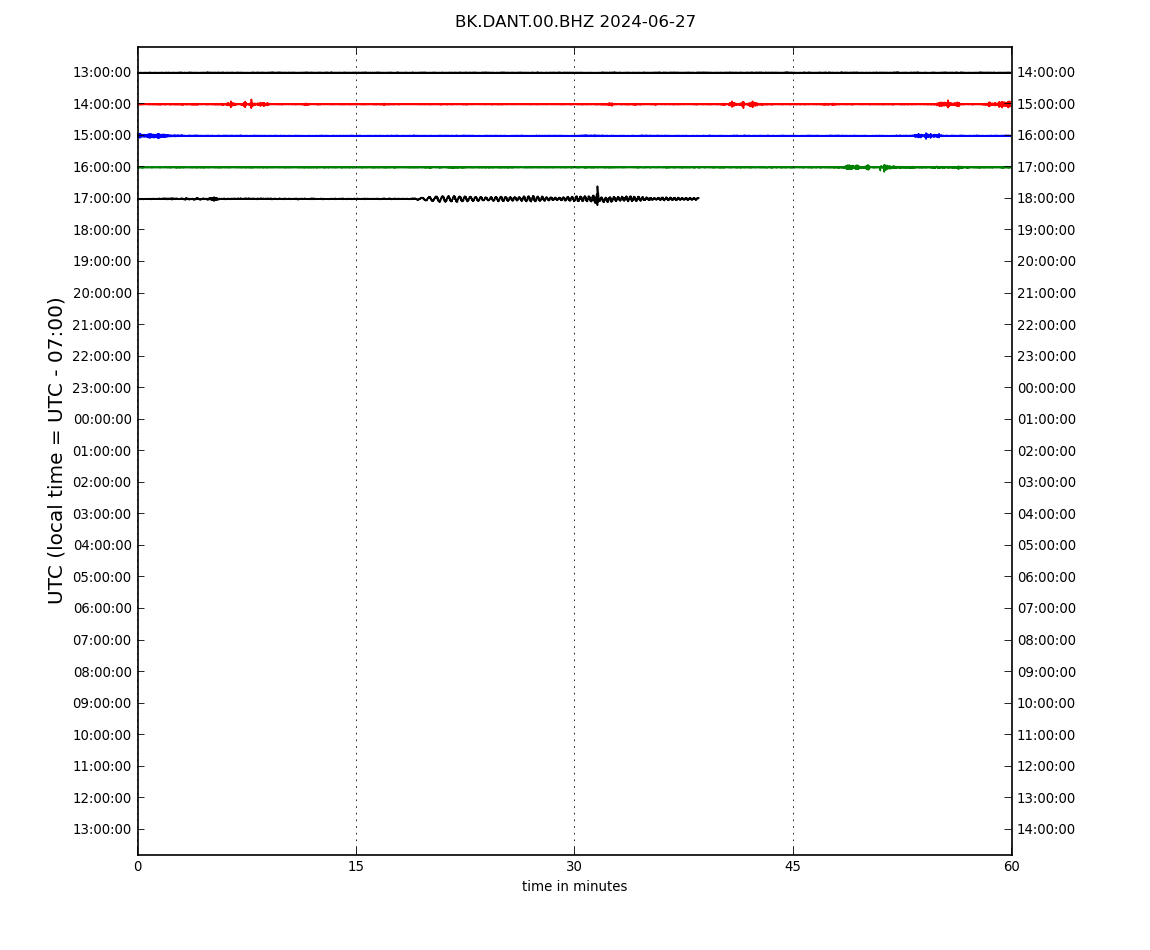Click right-axis label 19:00:00
Screen dimensions: 1150x950
tap(1046, 230)
